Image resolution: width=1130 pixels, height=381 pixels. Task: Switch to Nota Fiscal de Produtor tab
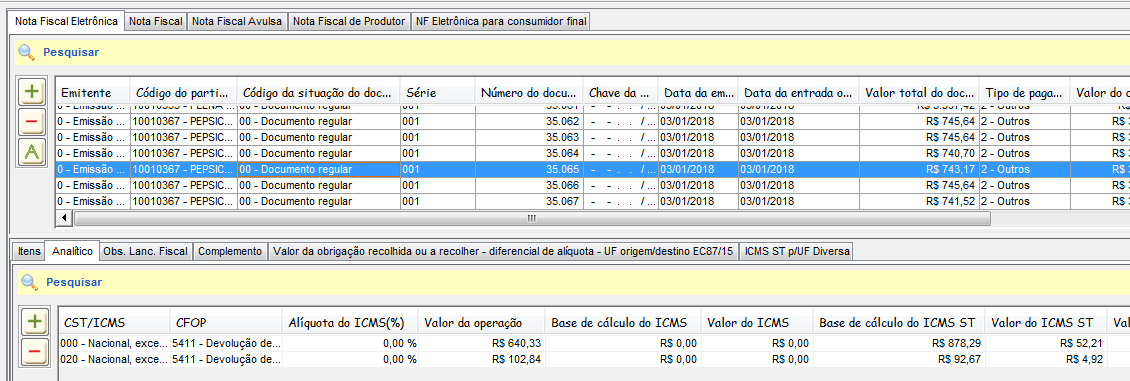coord(350,22)
